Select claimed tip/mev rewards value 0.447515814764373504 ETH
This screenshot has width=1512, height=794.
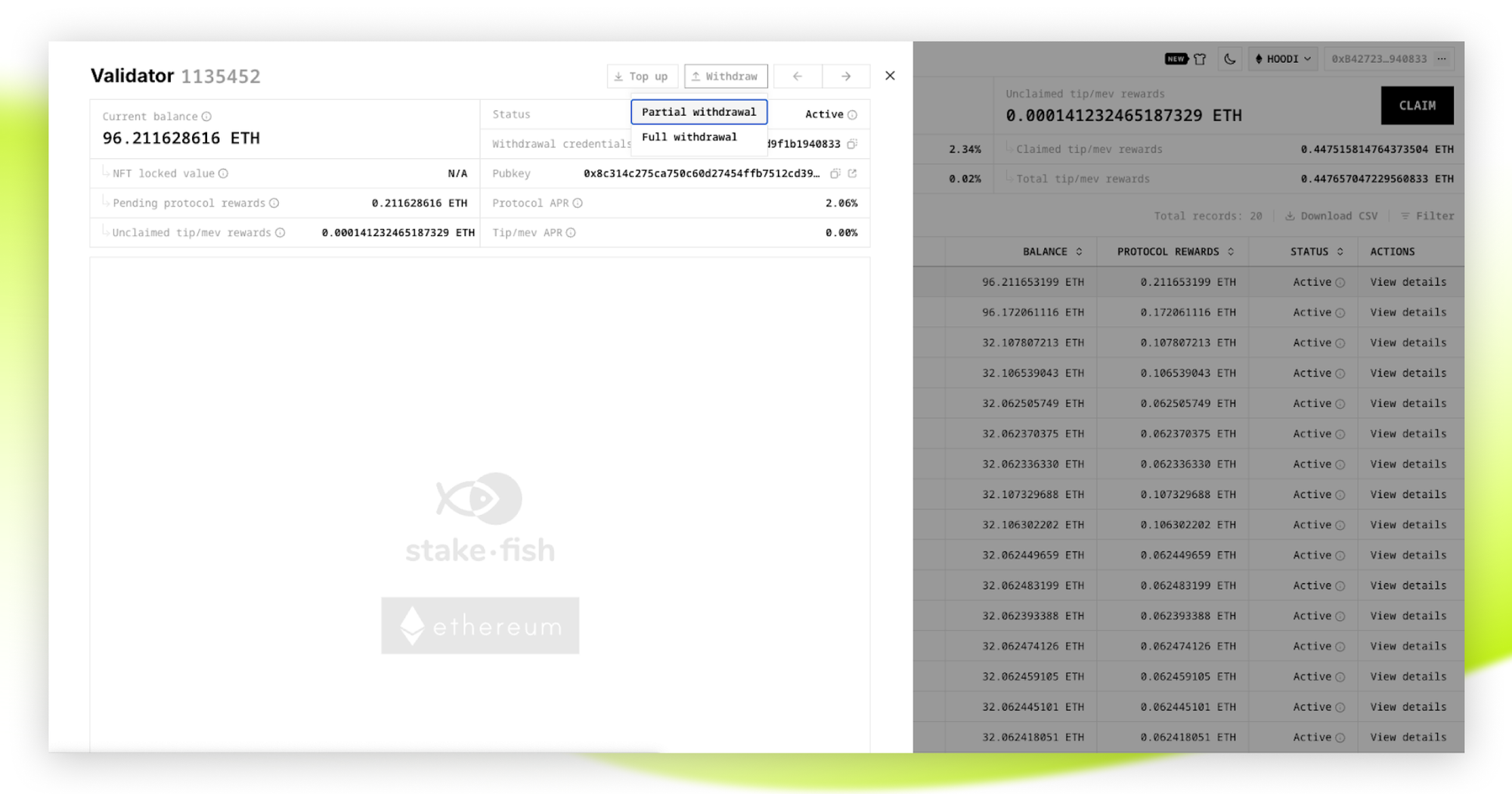(1377, 150)
